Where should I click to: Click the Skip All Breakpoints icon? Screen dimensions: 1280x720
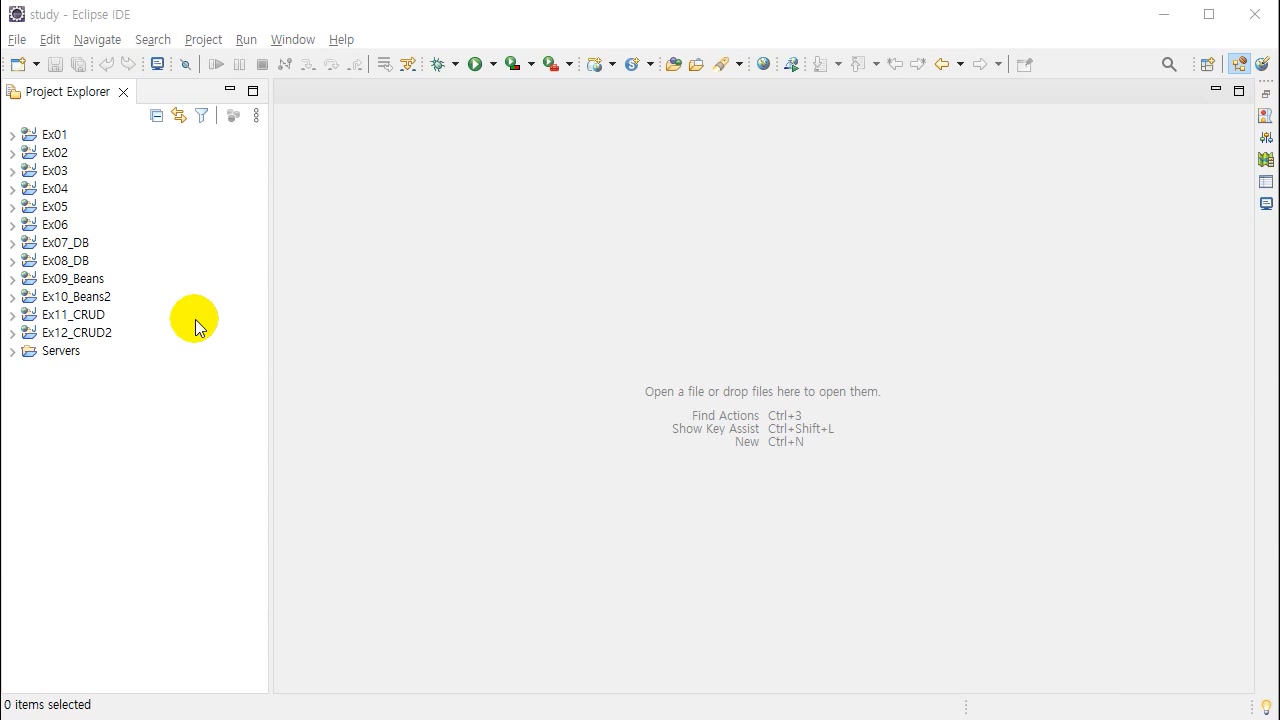pos(185,64)
